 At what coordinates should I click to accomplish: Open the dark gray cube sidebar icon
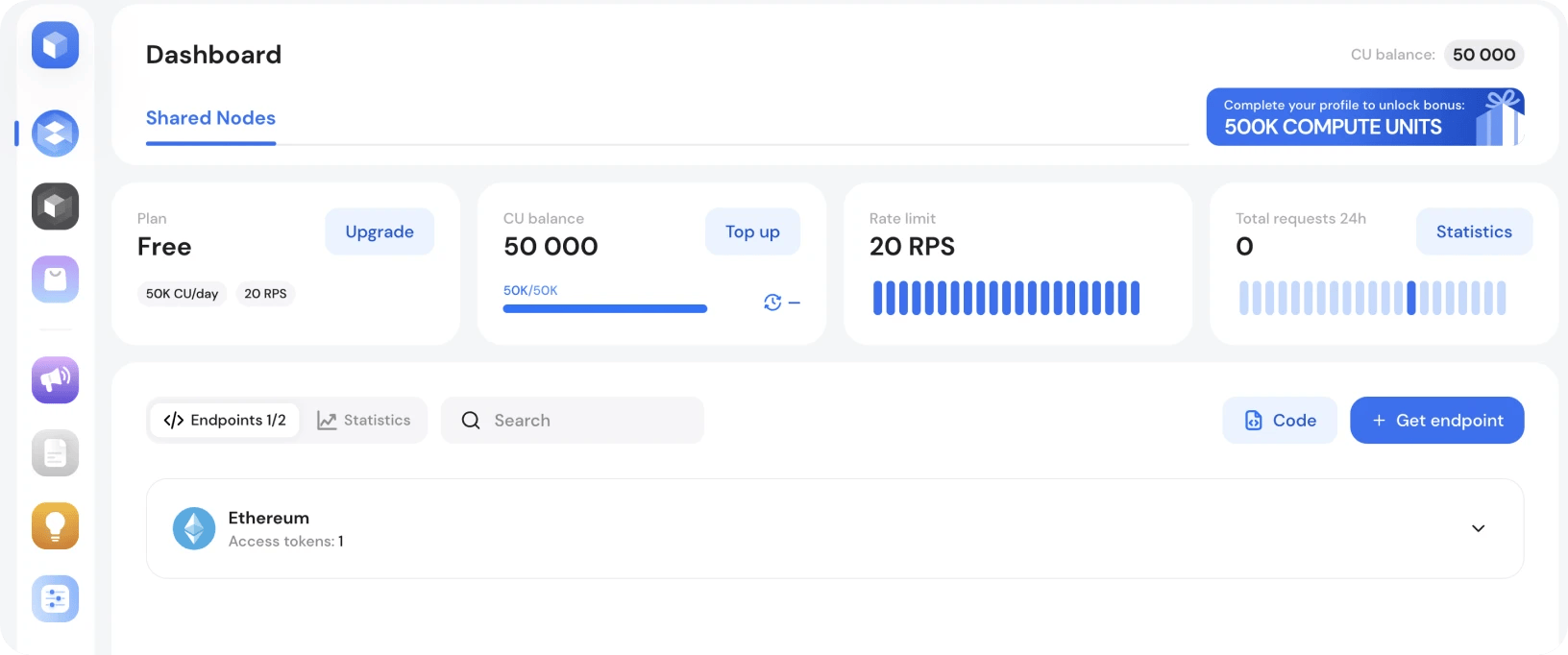[55, 206]
